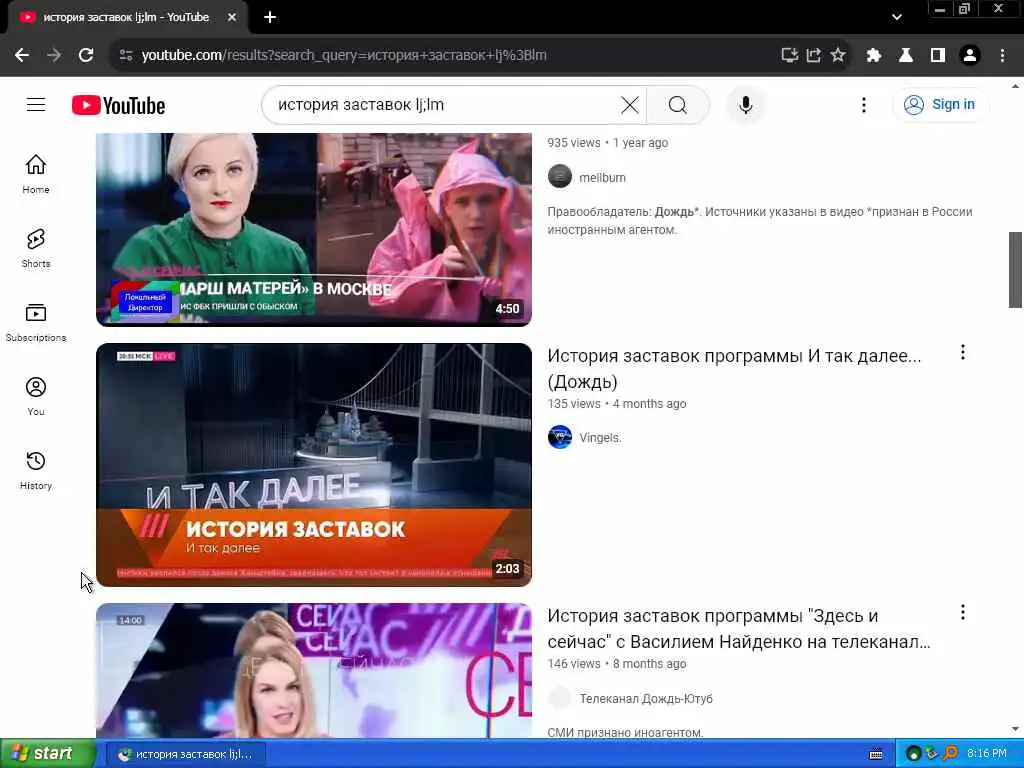This screenshot has height=768, width=1024.
Task: Reload the current page
Action: [86, 55]
